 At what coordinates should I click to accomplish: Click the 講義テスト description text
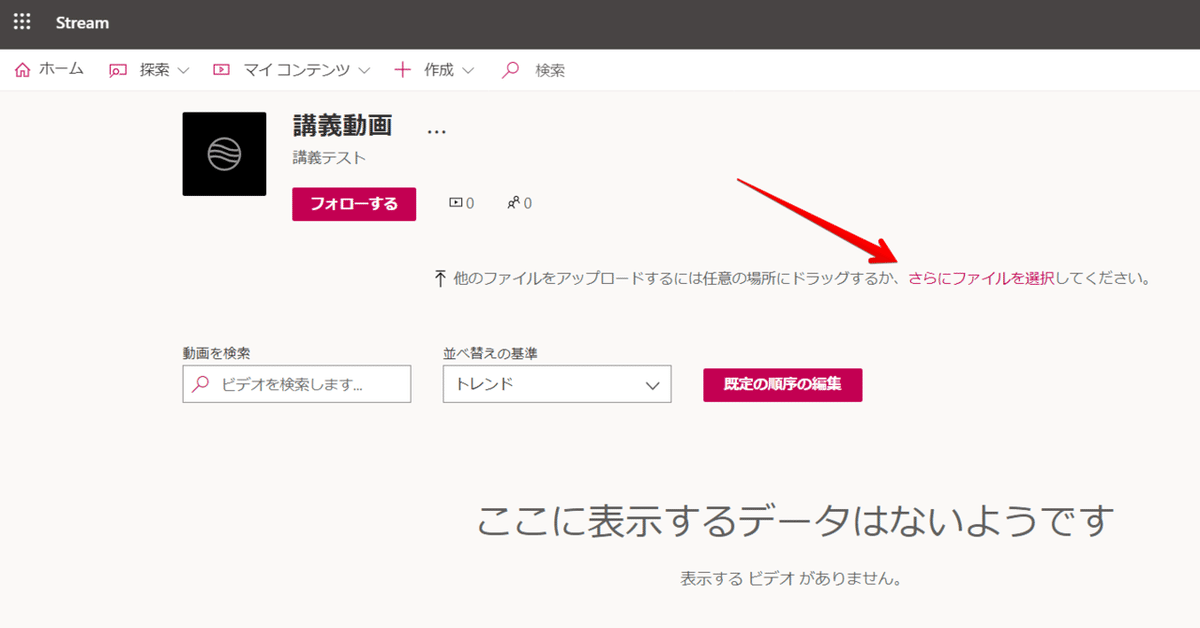329,158
